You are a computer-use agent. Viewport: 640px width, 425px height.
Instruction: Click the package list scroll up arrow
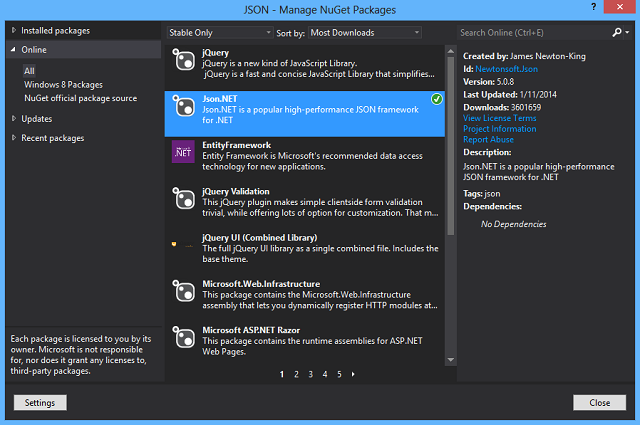451,51
